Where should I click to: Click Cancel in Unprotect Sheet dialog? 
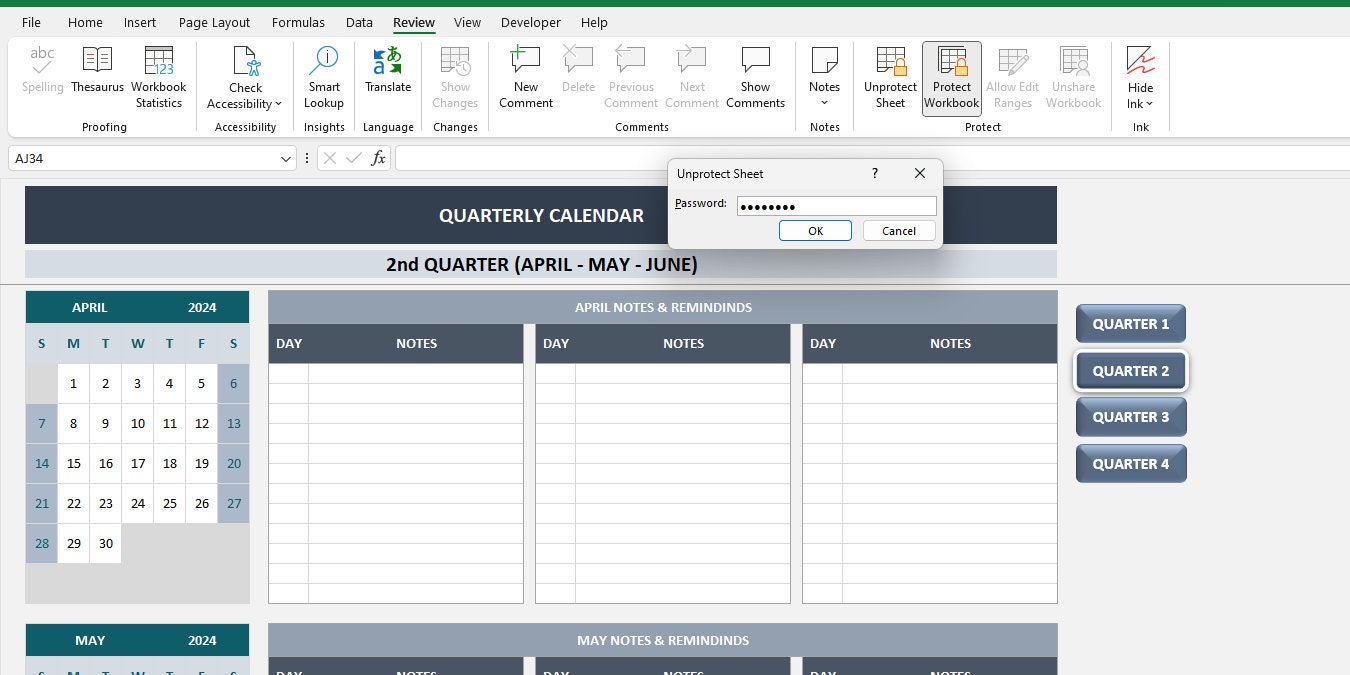pyautogui.click(x=899, y=231)
